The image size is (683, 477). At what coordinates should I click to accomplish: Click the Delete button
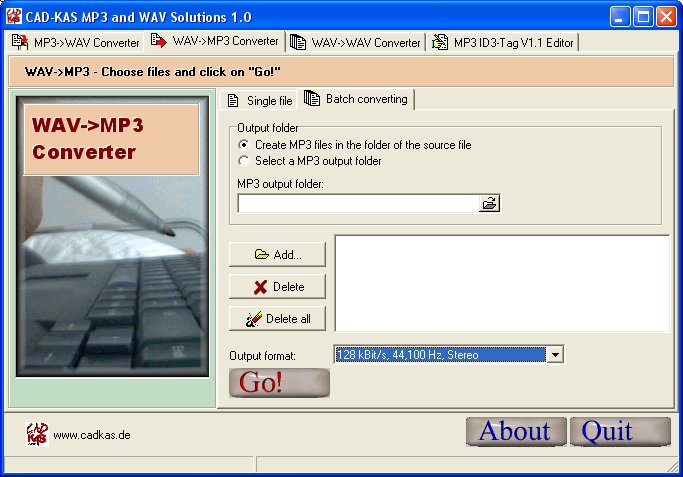tap(277, 287)
